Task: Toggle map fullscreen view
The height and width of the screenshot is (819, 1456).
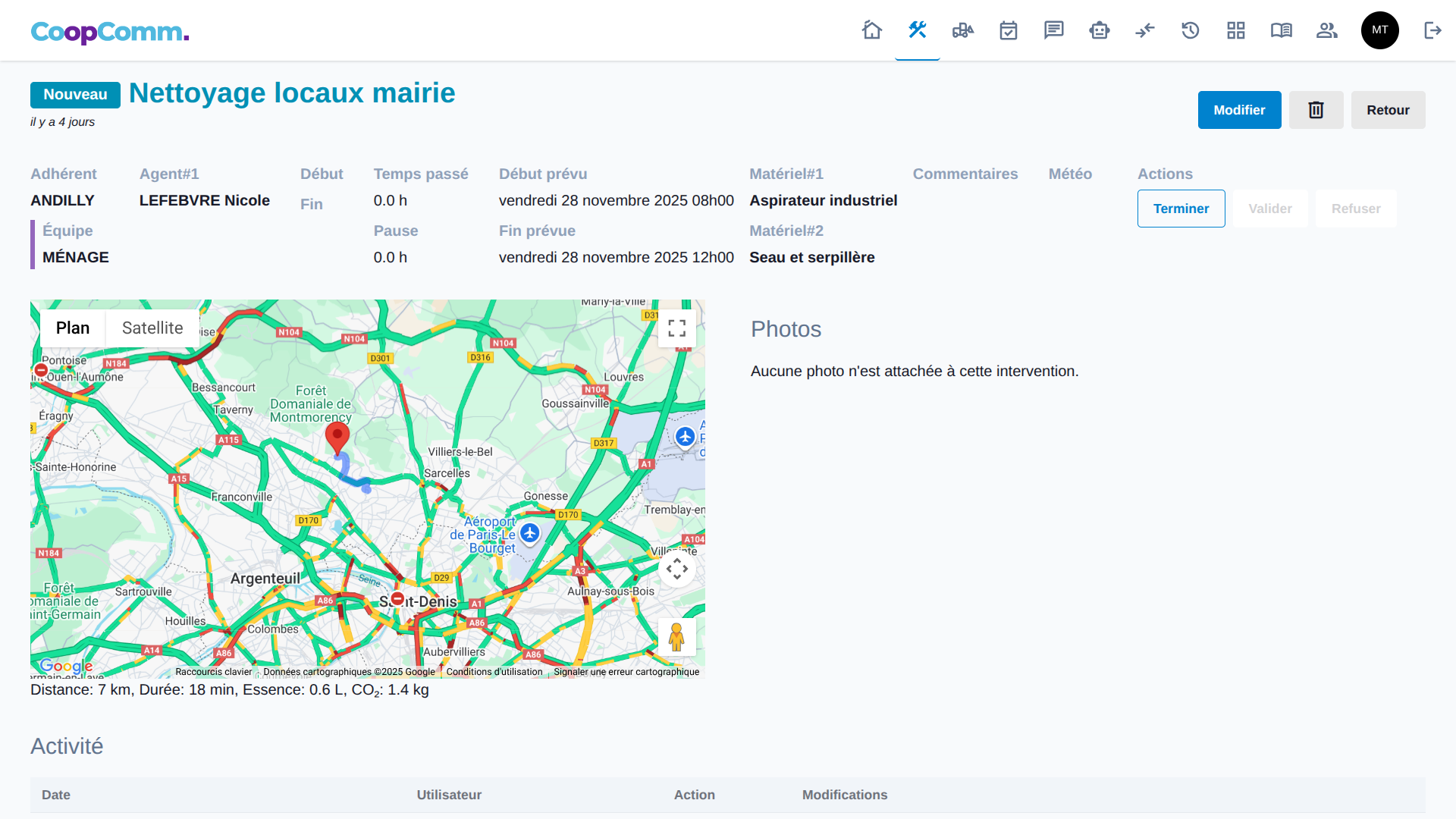Action: coord(677,328)
